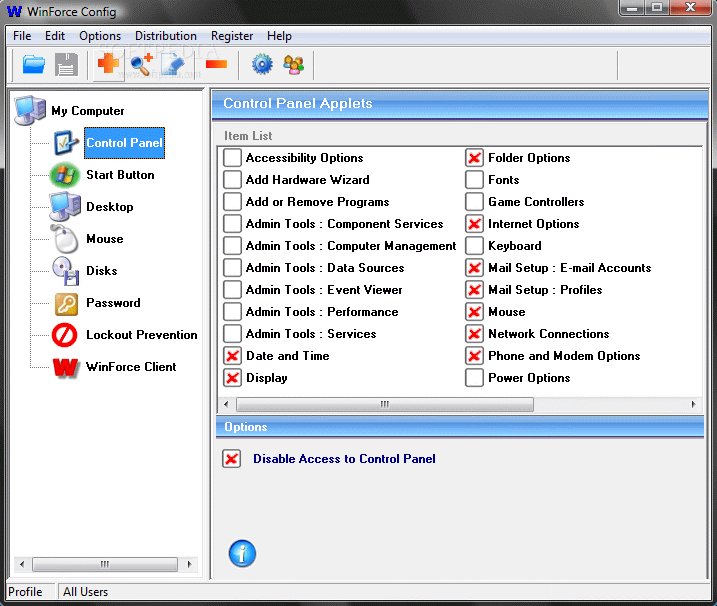Click the WinForce Client red W icon
The image size is (717, 606).
65,367
